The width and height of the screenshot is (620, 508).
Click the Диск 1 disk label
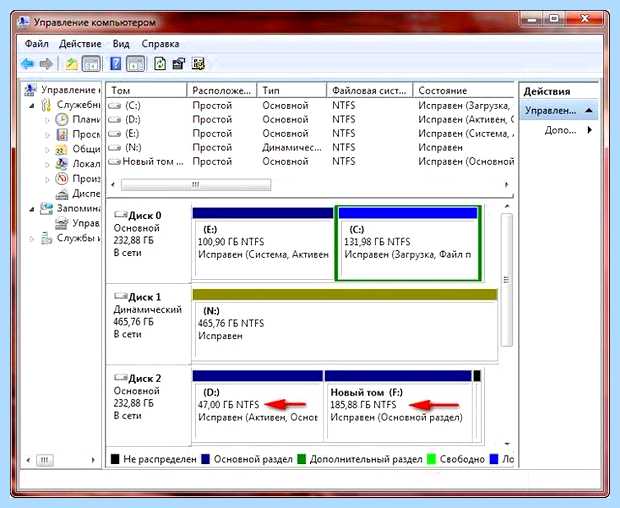(145, 297)
